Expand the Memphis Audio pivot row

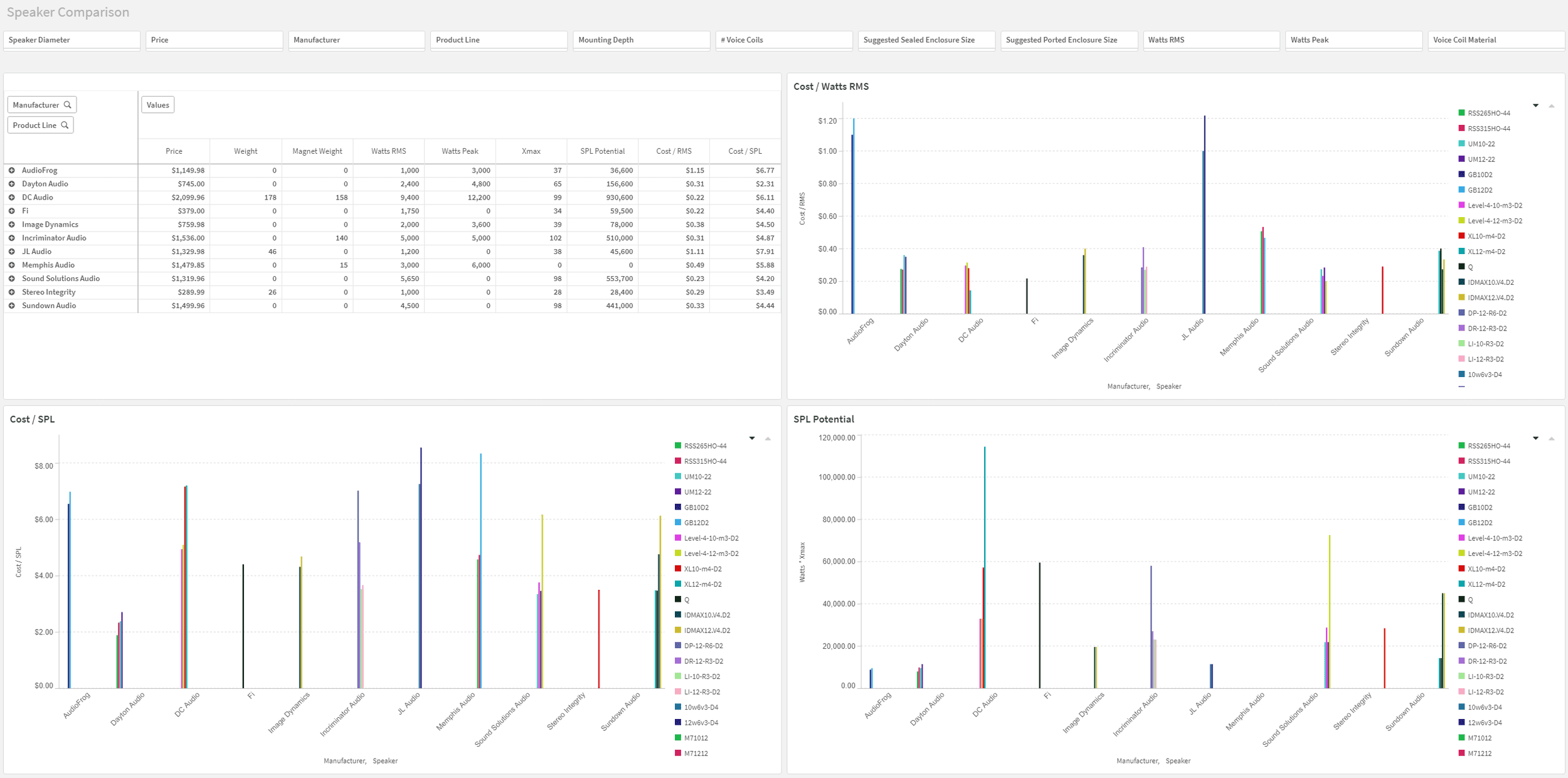tap(11, 265)
